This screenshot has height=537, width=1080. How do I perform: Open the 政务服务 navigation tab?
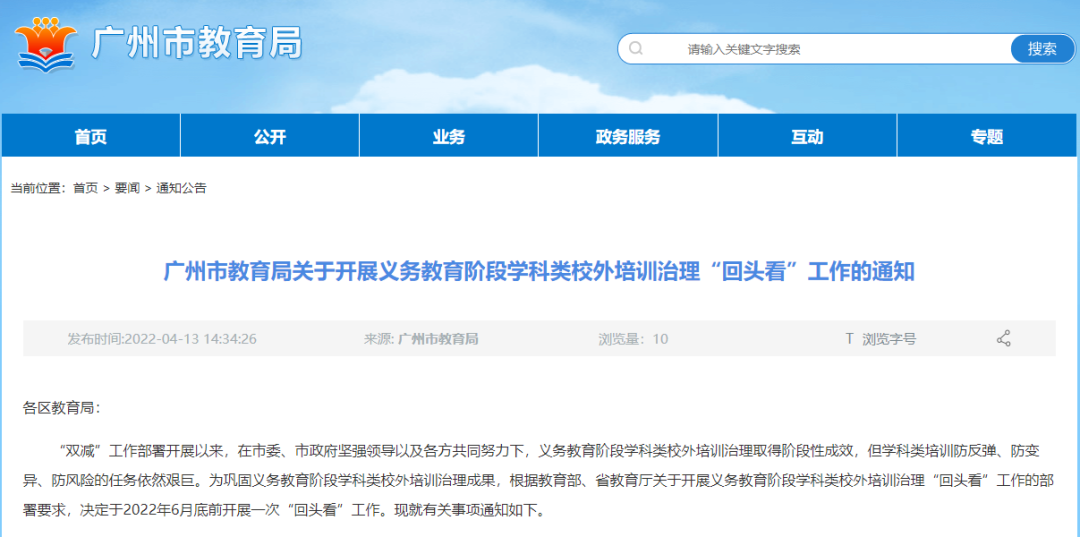(x=627, y=136)
